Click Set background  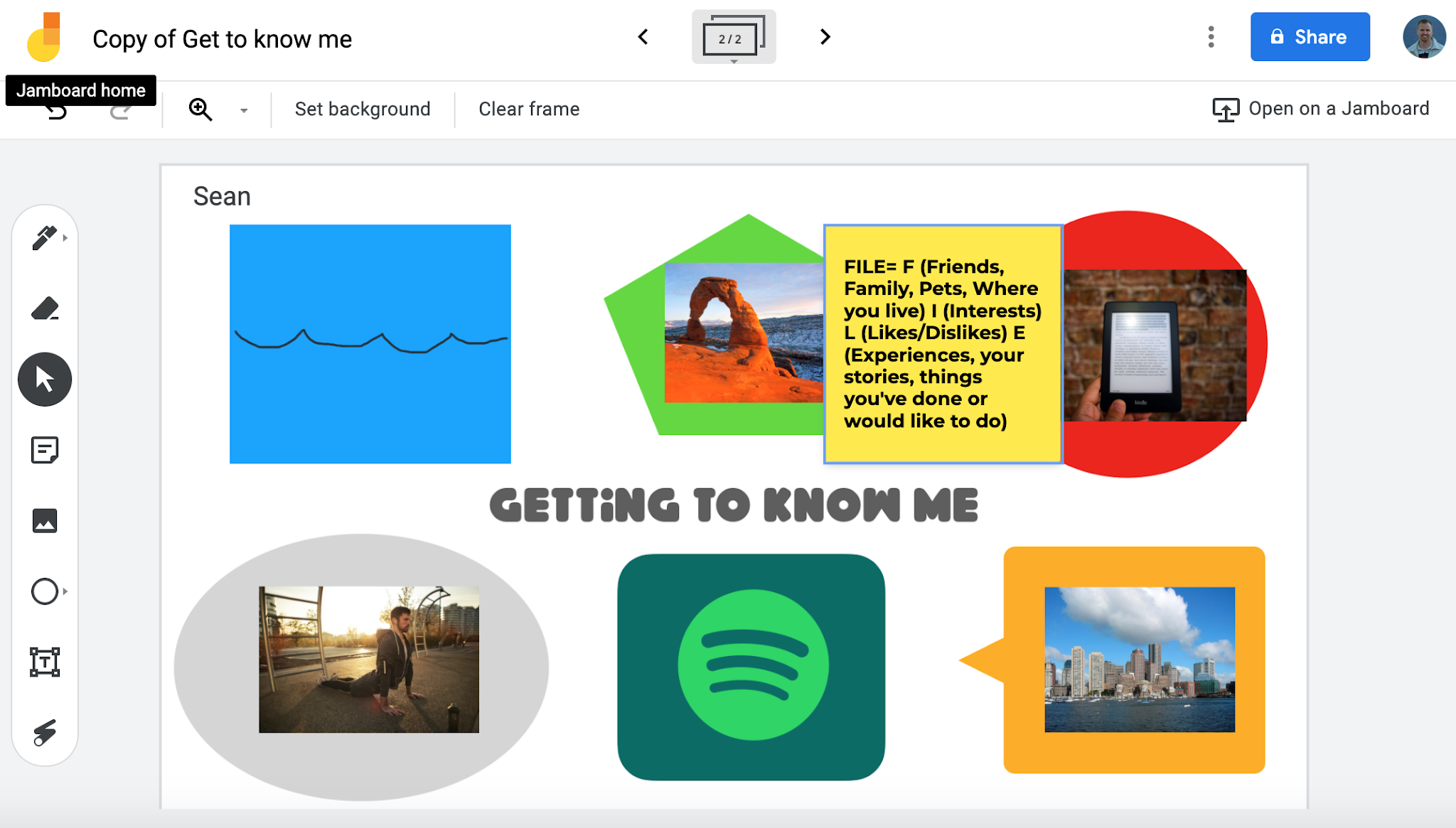pyautogui.click(x=362, y=108)
